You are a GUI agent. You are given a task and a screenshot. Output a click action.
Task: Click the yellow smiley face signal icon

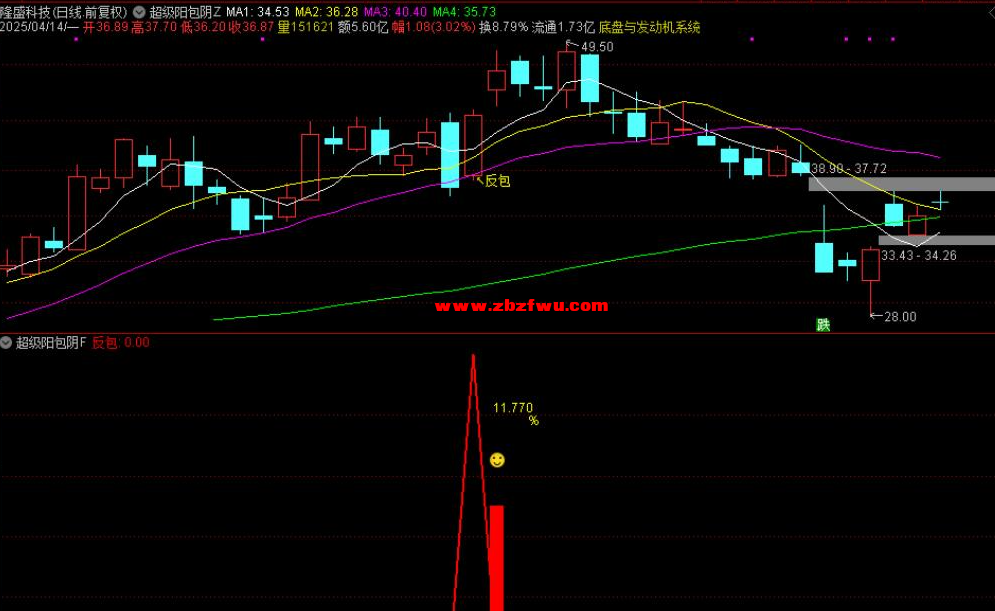[498, 460]
